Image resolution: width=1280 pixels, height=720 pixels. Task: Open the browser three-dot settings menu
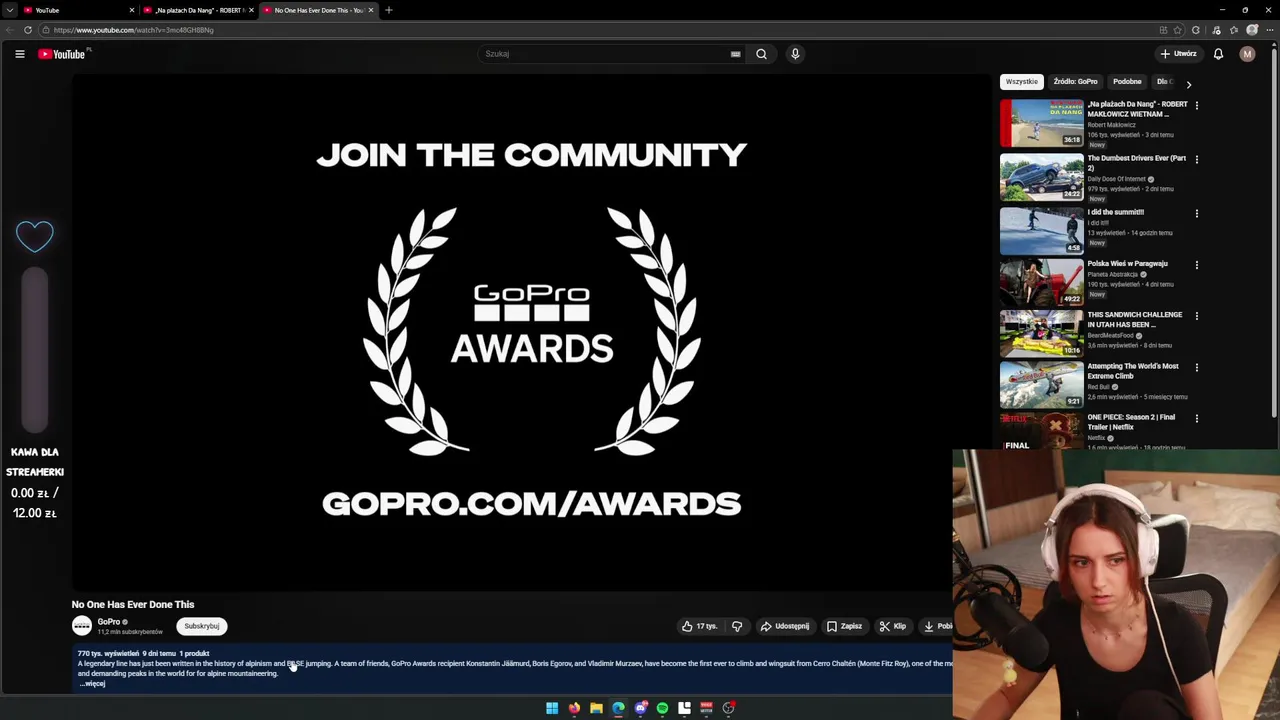(1269, 30)
